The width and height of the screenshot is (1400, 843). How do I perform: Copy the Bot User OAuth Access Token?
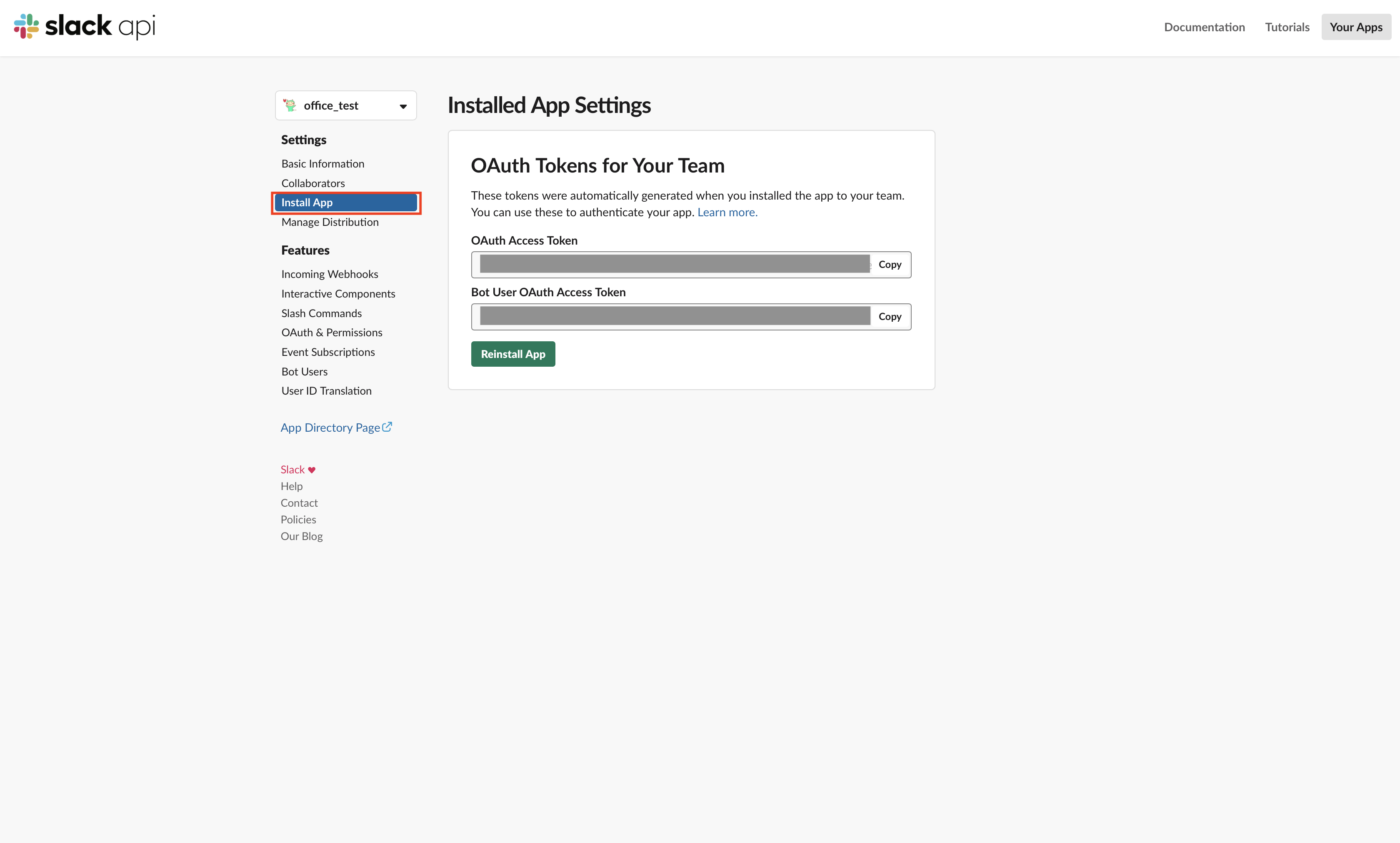(x=890, y=316)
